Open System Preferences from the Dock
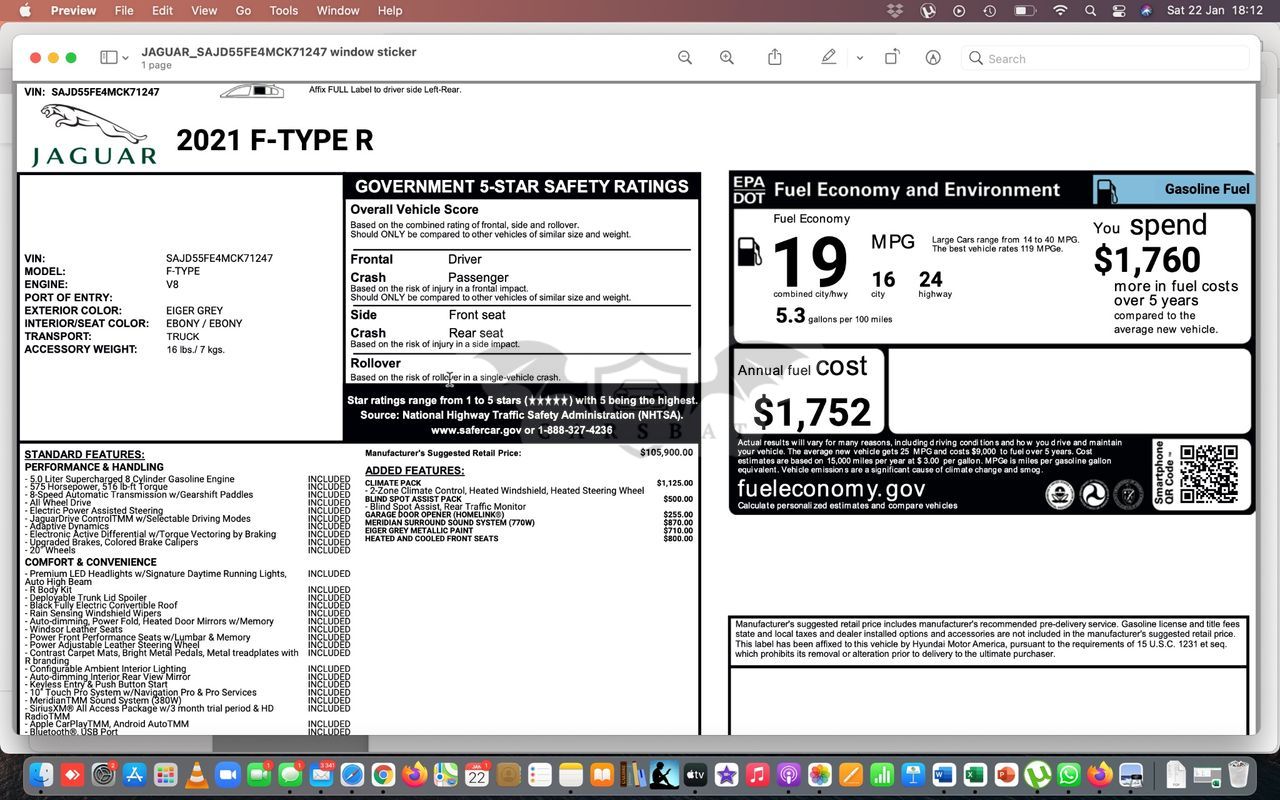Viewport: 1280px width, 800px height. tap(103, 775)
